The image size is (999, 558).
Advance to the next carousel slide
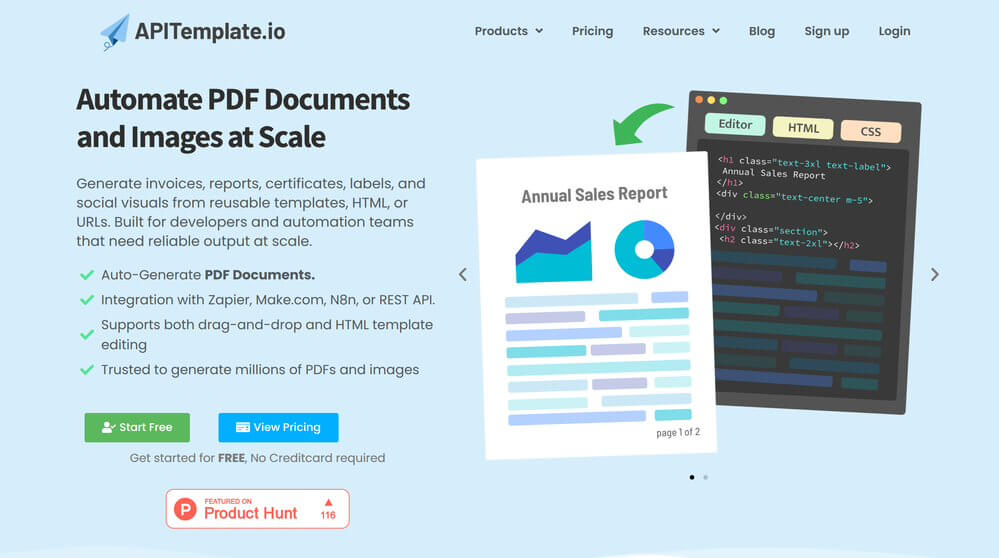point(935,274)
